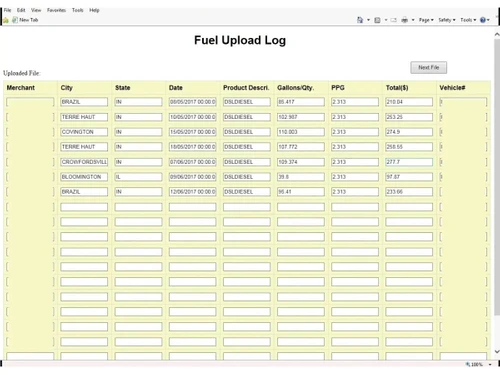The height and width of the screenshot is (375, 500).
Task: Click the vertical scrollbar down arrow
Action: (x=497, y=352)
